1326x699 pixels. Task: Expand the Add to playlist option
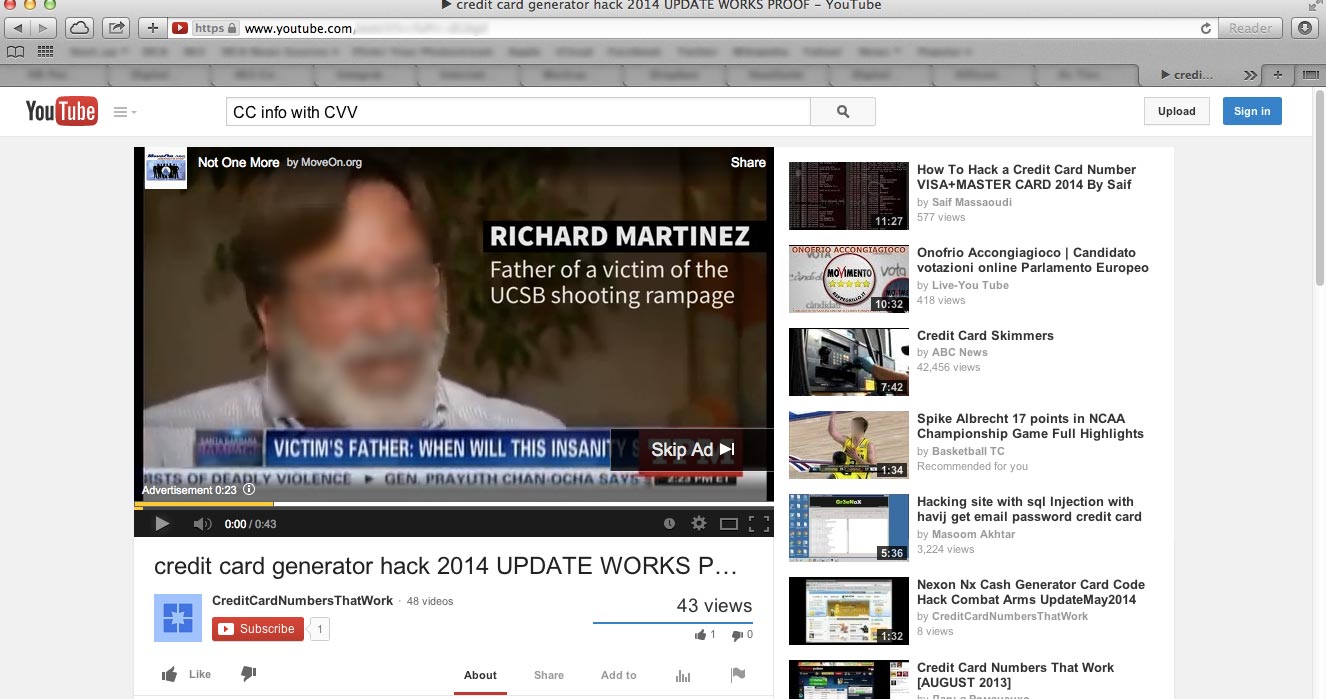pyautogui.click(x=618, y=675)
